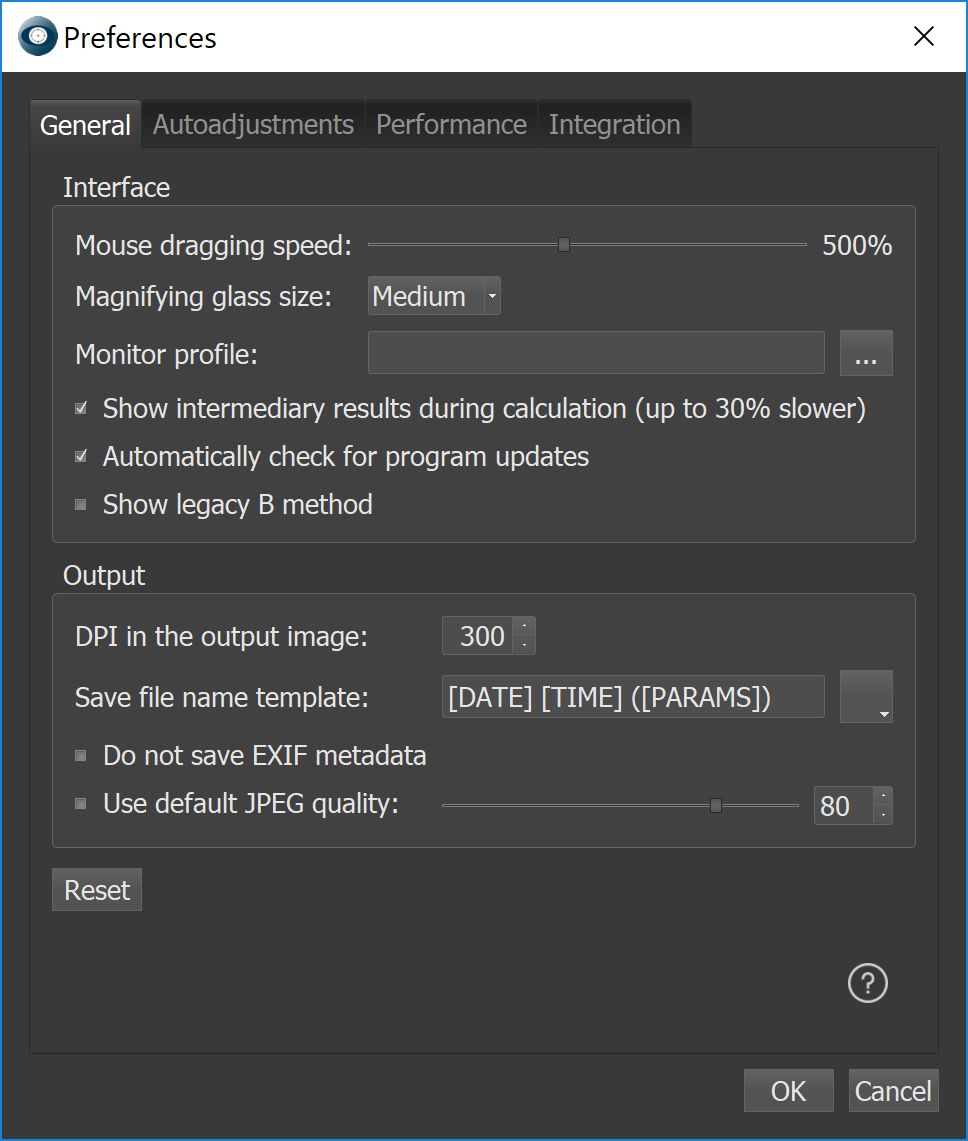Switch to the Autoadjustments tab

pyautogui.click(x=253, y=124)
